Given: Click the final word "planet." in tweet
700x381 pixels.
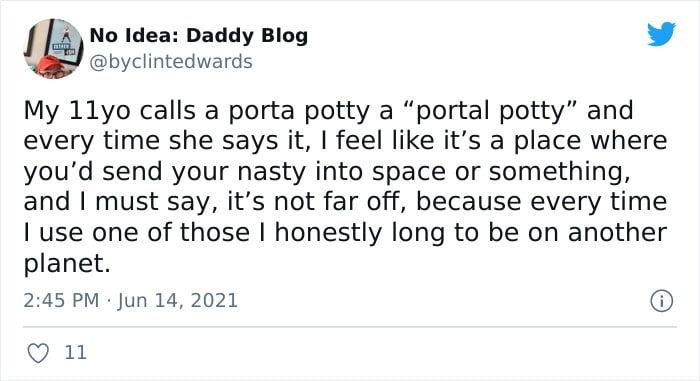Looking at the screenshot, I should click(x=67, y=264).
